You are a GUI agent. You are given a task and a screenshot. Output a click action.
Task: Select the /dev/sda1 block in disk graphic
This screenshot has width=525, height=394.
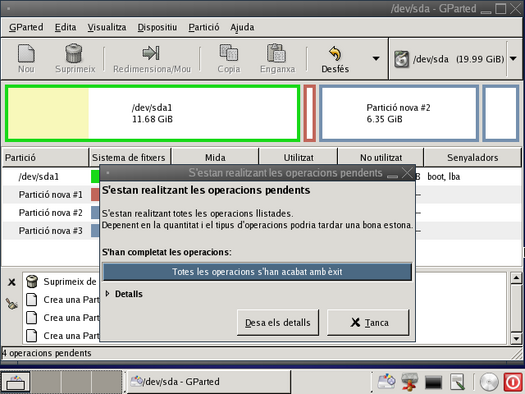[x=152, y=113]
